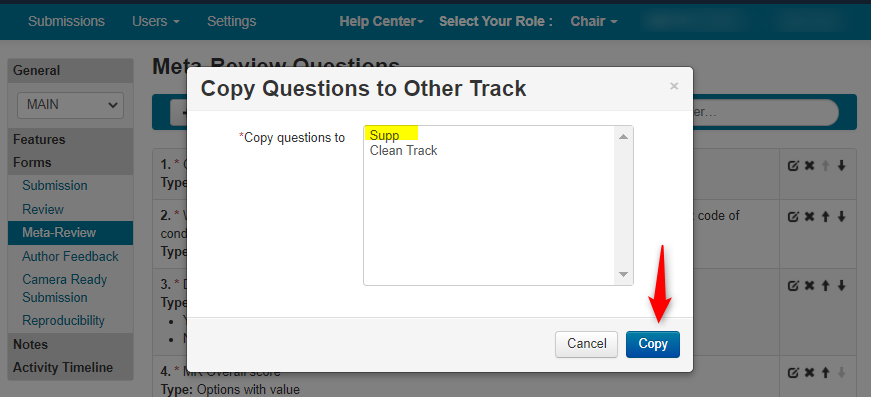Image resolution: width=871 pixels, height=397 pixels.
Task: Select Clean Track in the list
Action: tap(403, 150)
